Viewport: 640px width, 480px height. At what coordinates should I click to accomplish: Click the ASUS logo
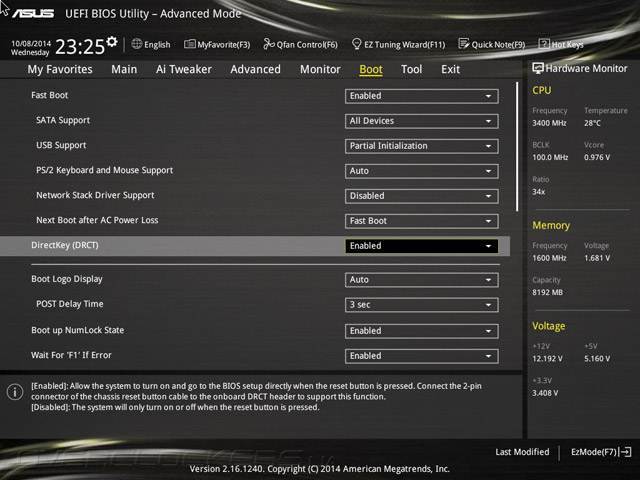pos(33,14)
